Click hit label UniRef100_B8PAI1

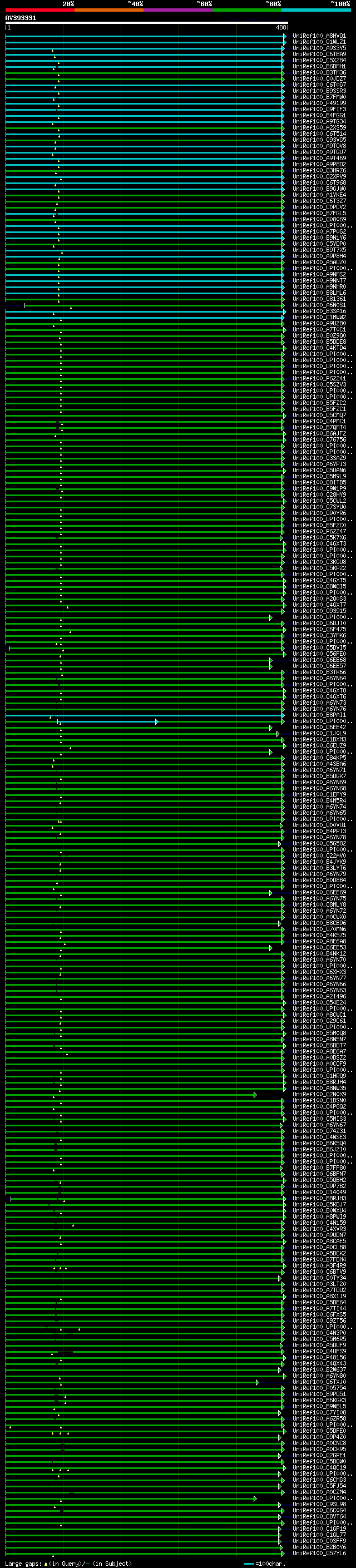pos(319,715)
